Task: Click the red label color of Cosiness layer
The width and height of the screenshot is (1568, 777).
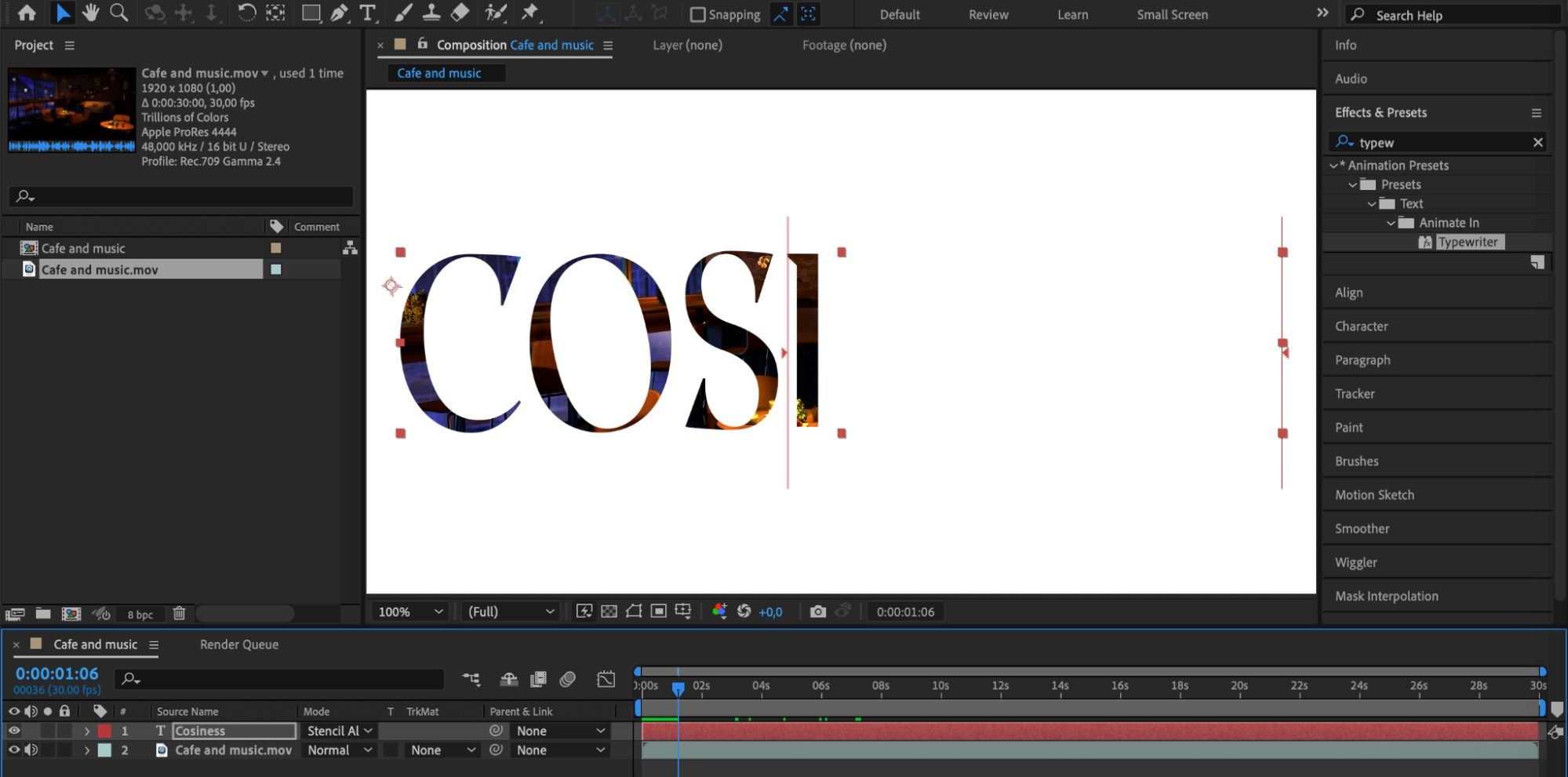Action: pyautogui.click(x=104, y=731)
